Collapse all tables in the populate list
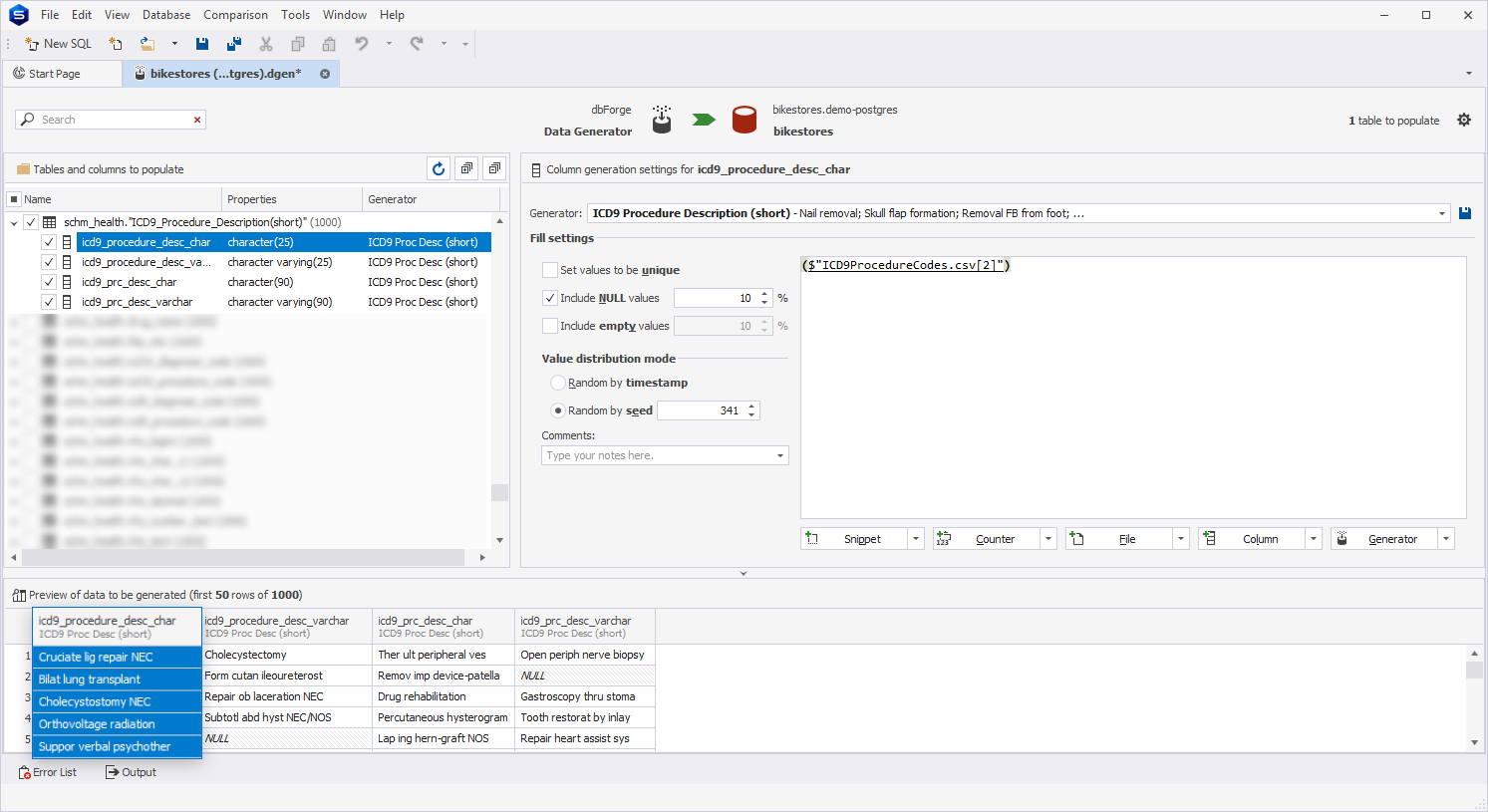Screen dimensions: 1488x812 pos(494,168)
